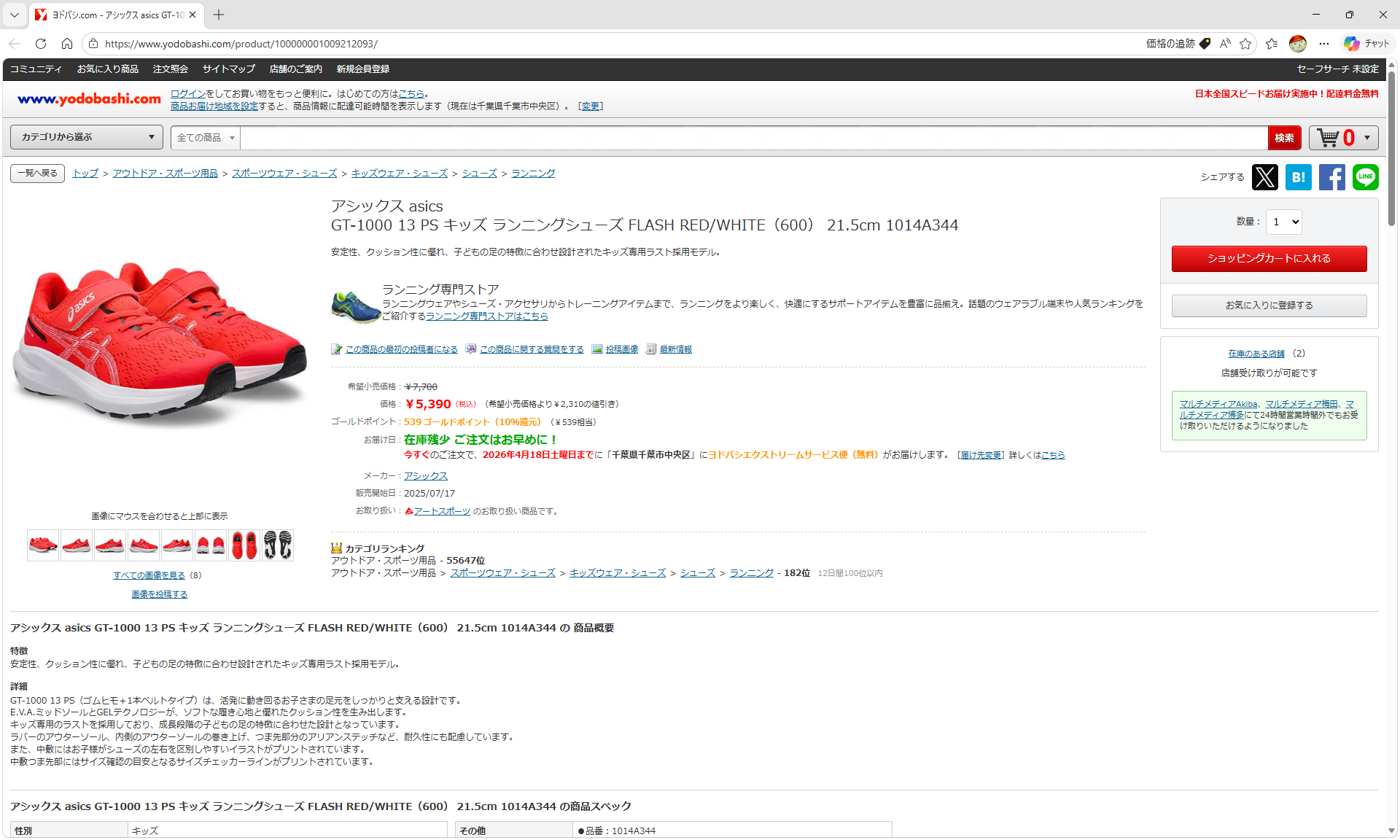The width and height of the screenshot is (1400, 840).
Task: Share the product on X
Action: [1264, 177]
